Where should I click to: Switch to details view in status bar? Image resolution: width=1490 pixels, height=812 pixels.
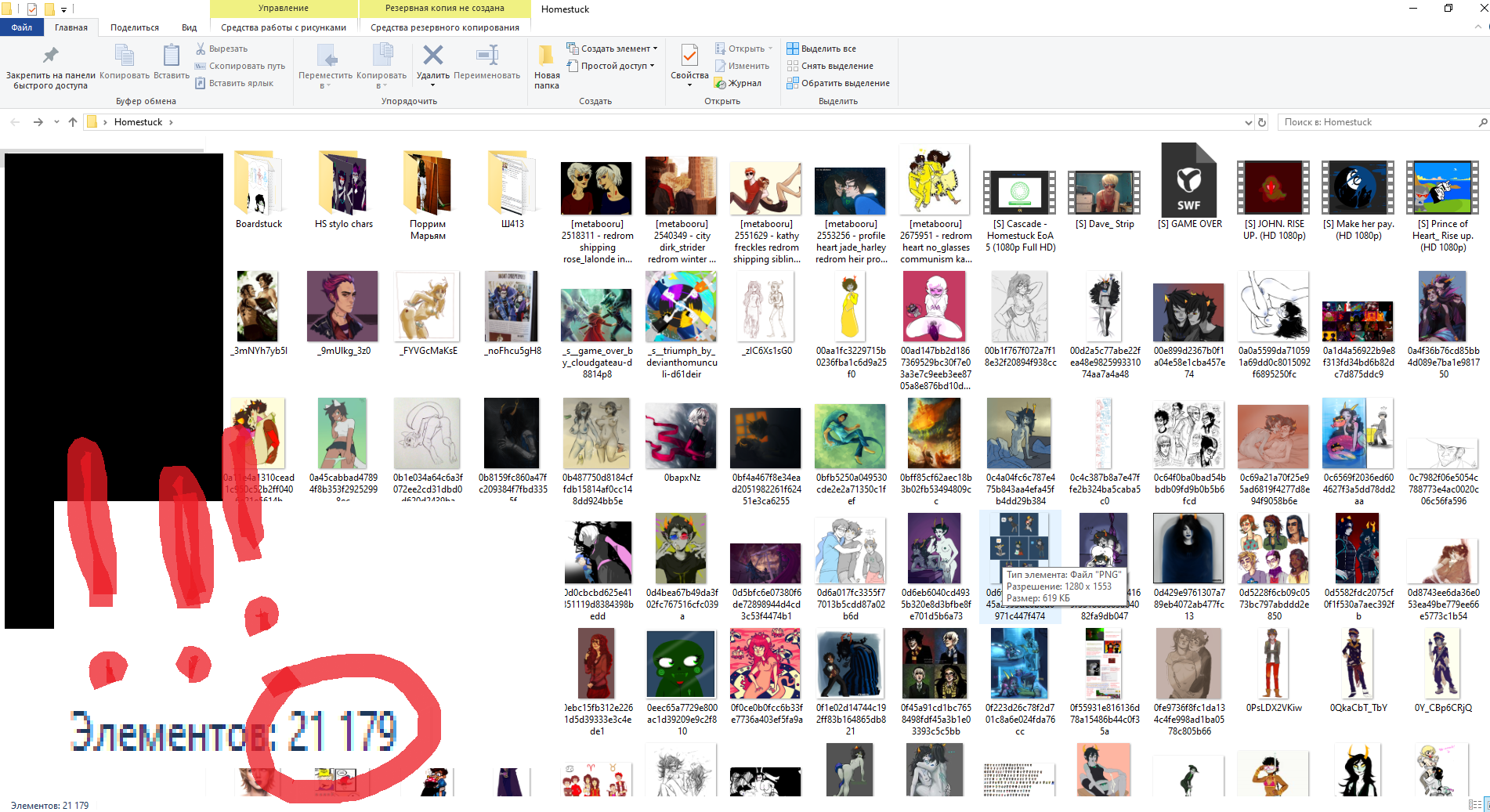[x=1474, y=804]
